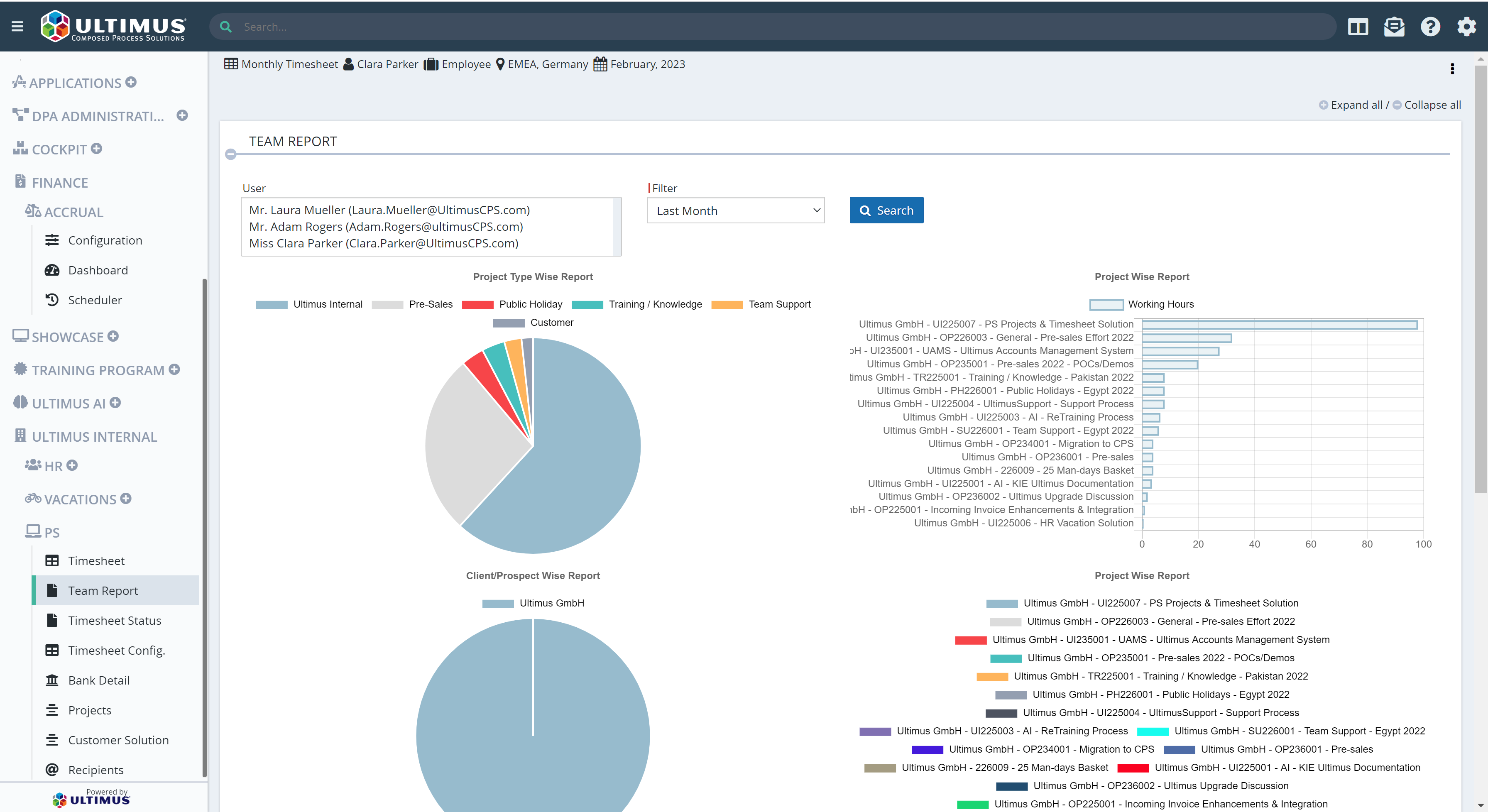Expand the TRAINING PROGRAM section

174,369
